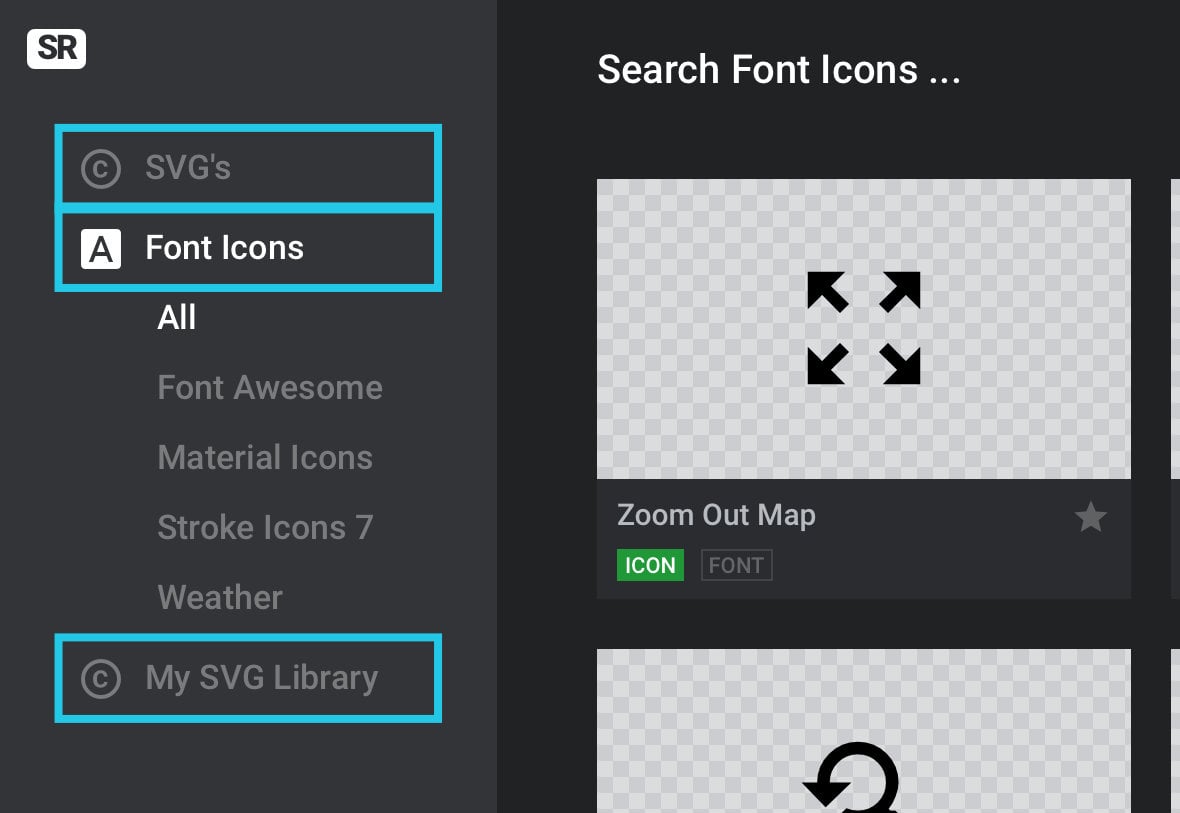
Task: Favorite Zoom Out Map with the star
Action: 1090,517
